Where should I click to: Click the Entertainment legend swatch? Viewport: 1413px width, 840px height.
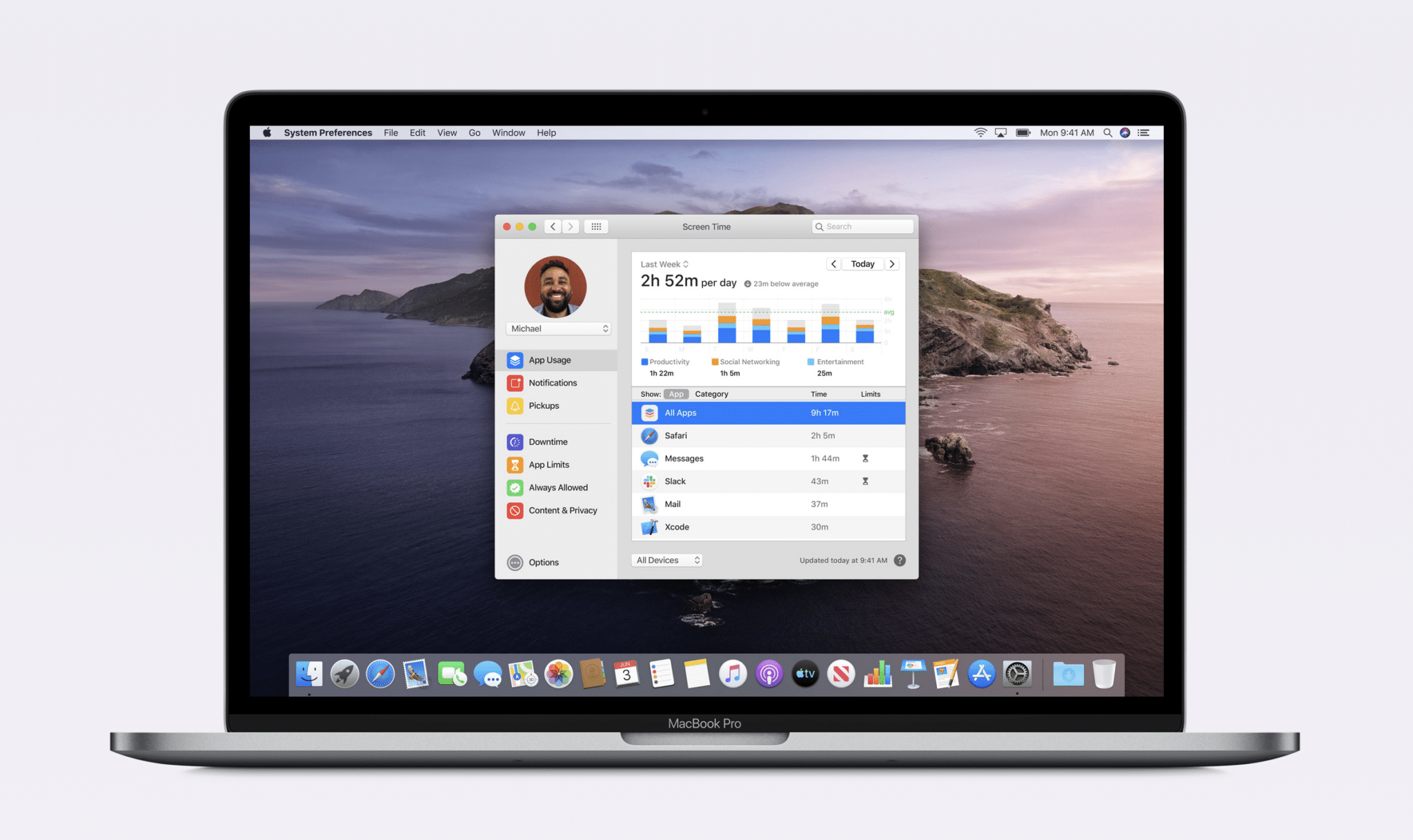tap(811, 361)
